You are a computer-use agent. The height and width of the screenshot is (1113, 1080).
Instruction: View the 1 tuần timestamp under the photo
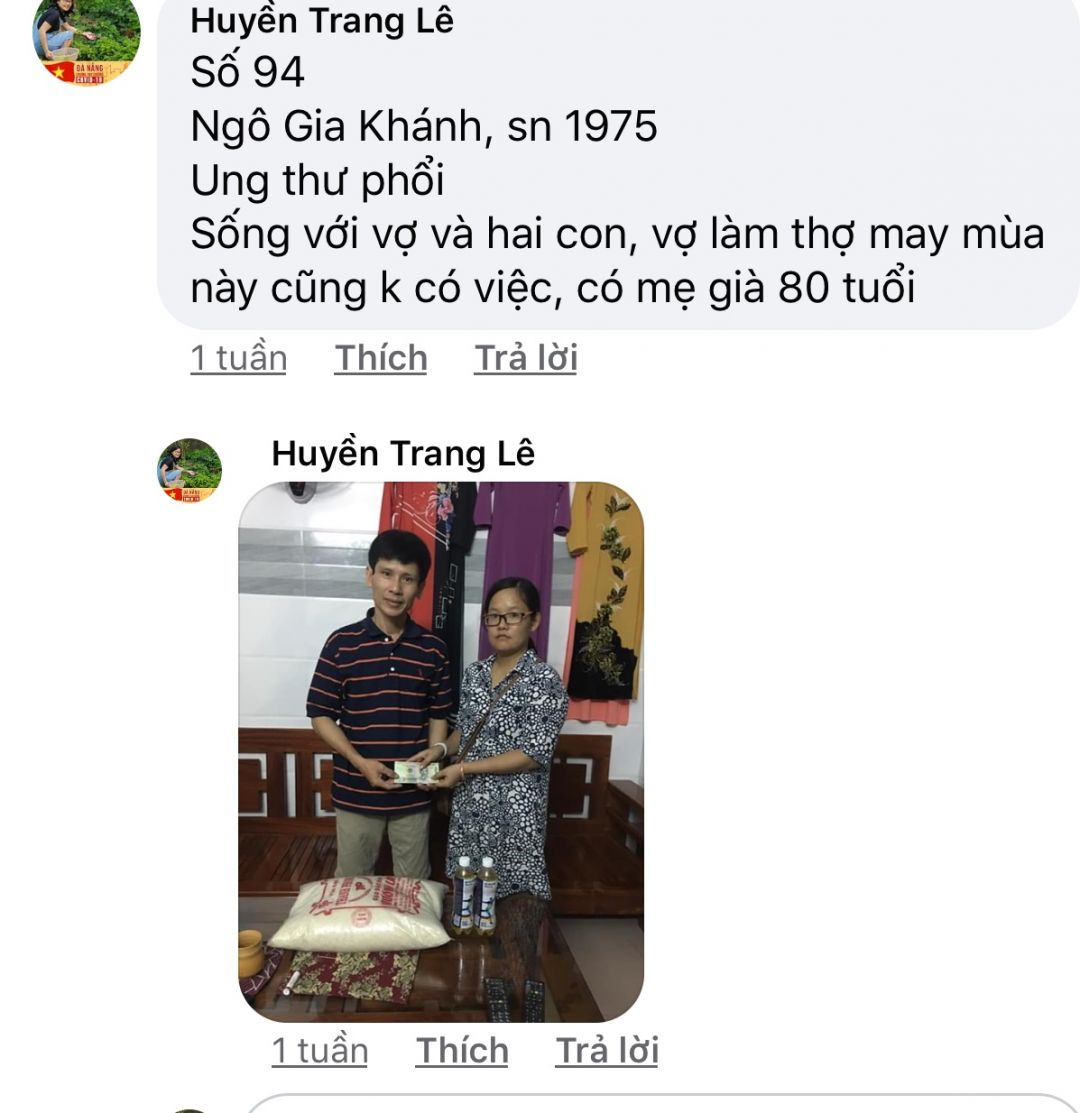tap(319, 1051)
